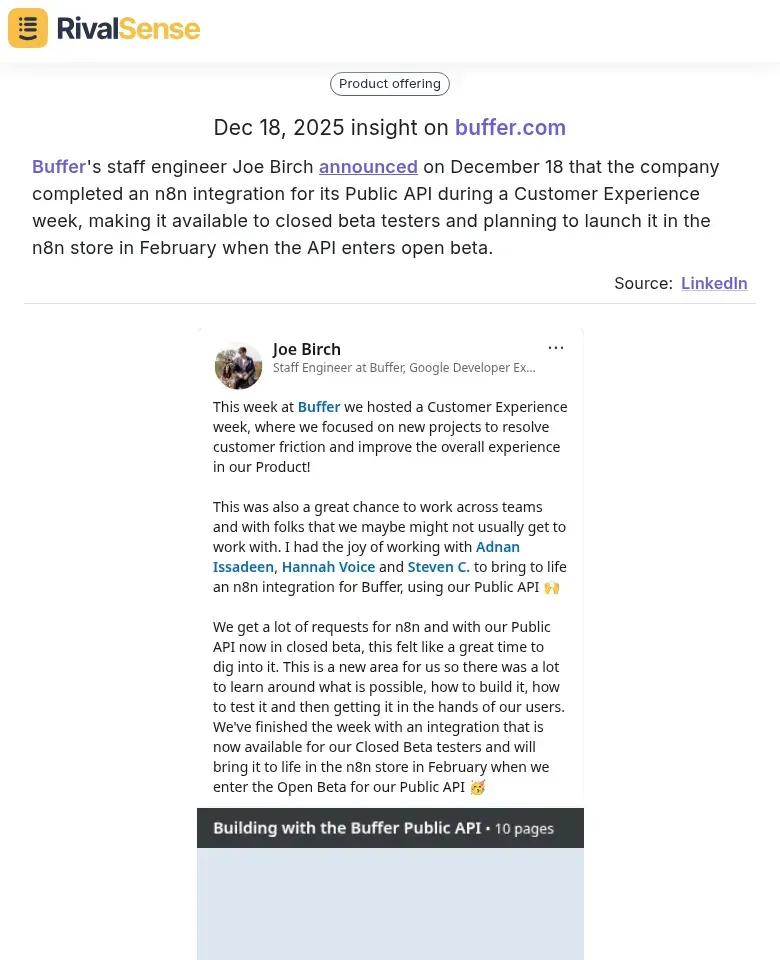
Task: Open the LinkedIn source link
Action: click(714, 283)
